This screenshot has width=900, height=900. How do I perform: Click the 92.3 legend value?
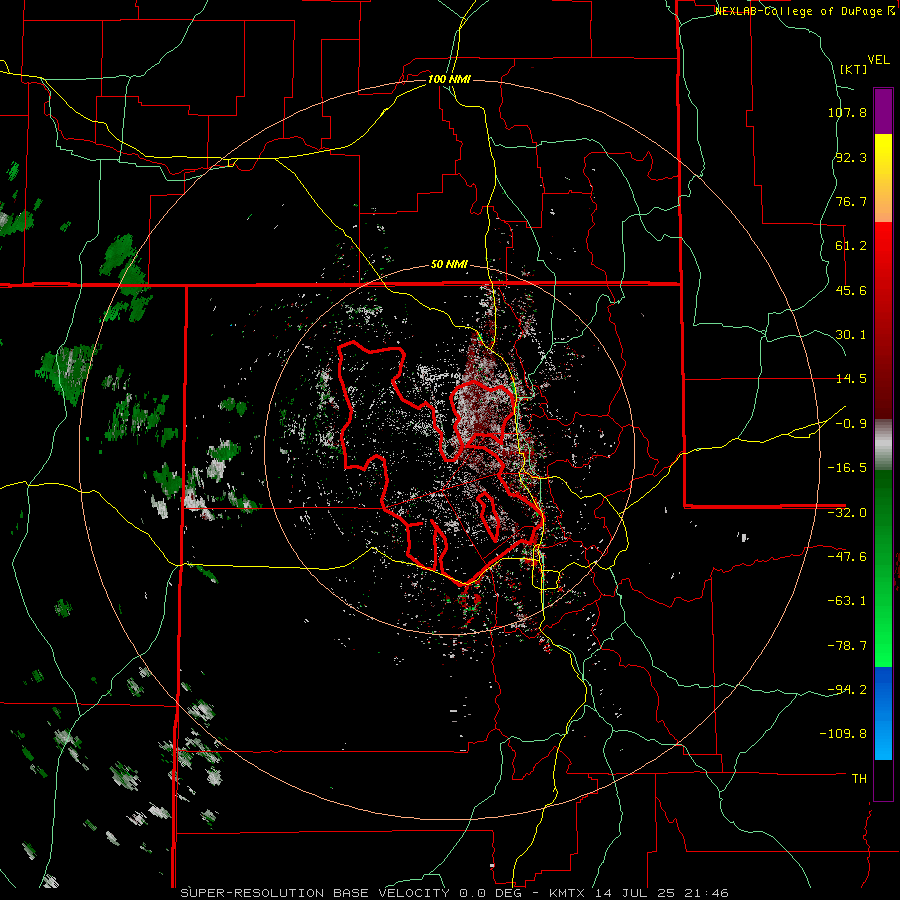pos(851,157)
